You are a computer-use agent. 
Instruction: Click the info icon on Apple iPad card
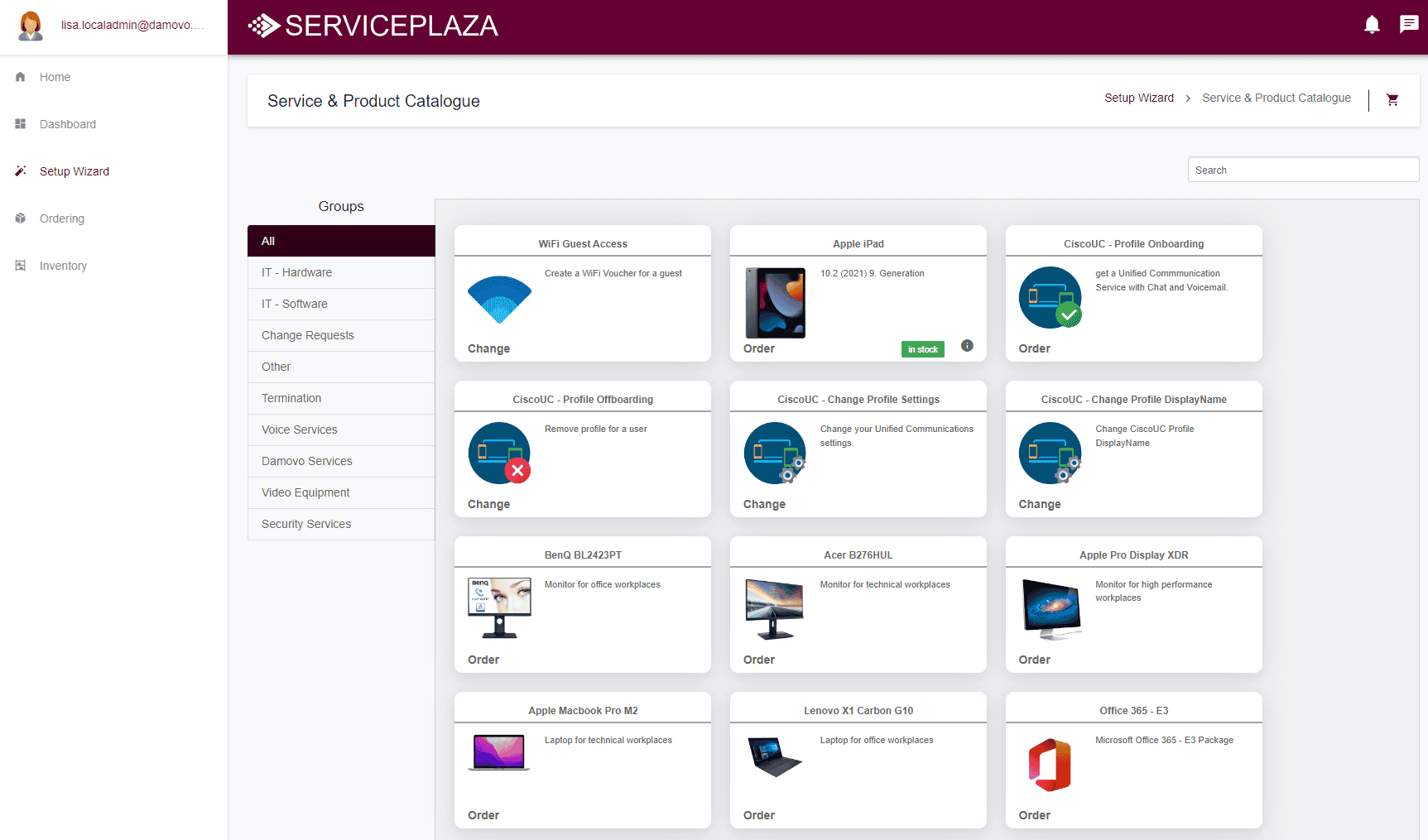(x=967, y=346)
